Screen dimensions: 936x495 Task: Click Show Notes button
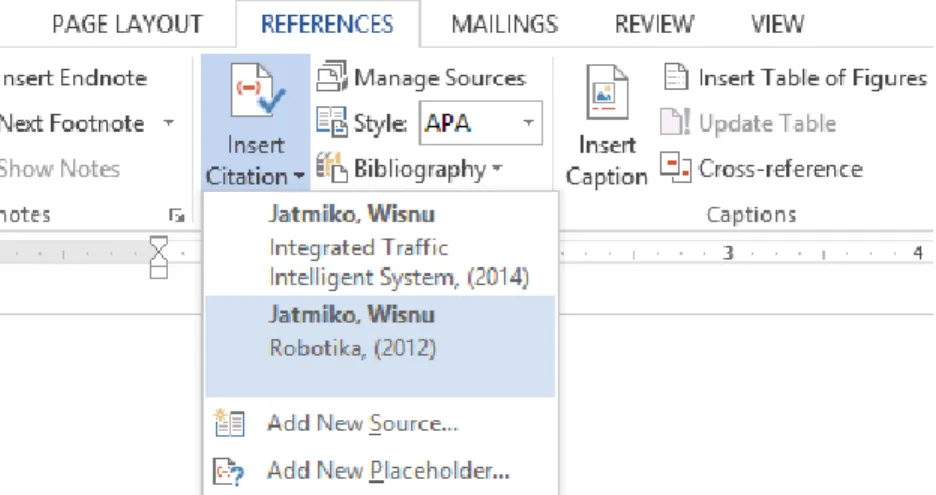click(x=60, y=169)
